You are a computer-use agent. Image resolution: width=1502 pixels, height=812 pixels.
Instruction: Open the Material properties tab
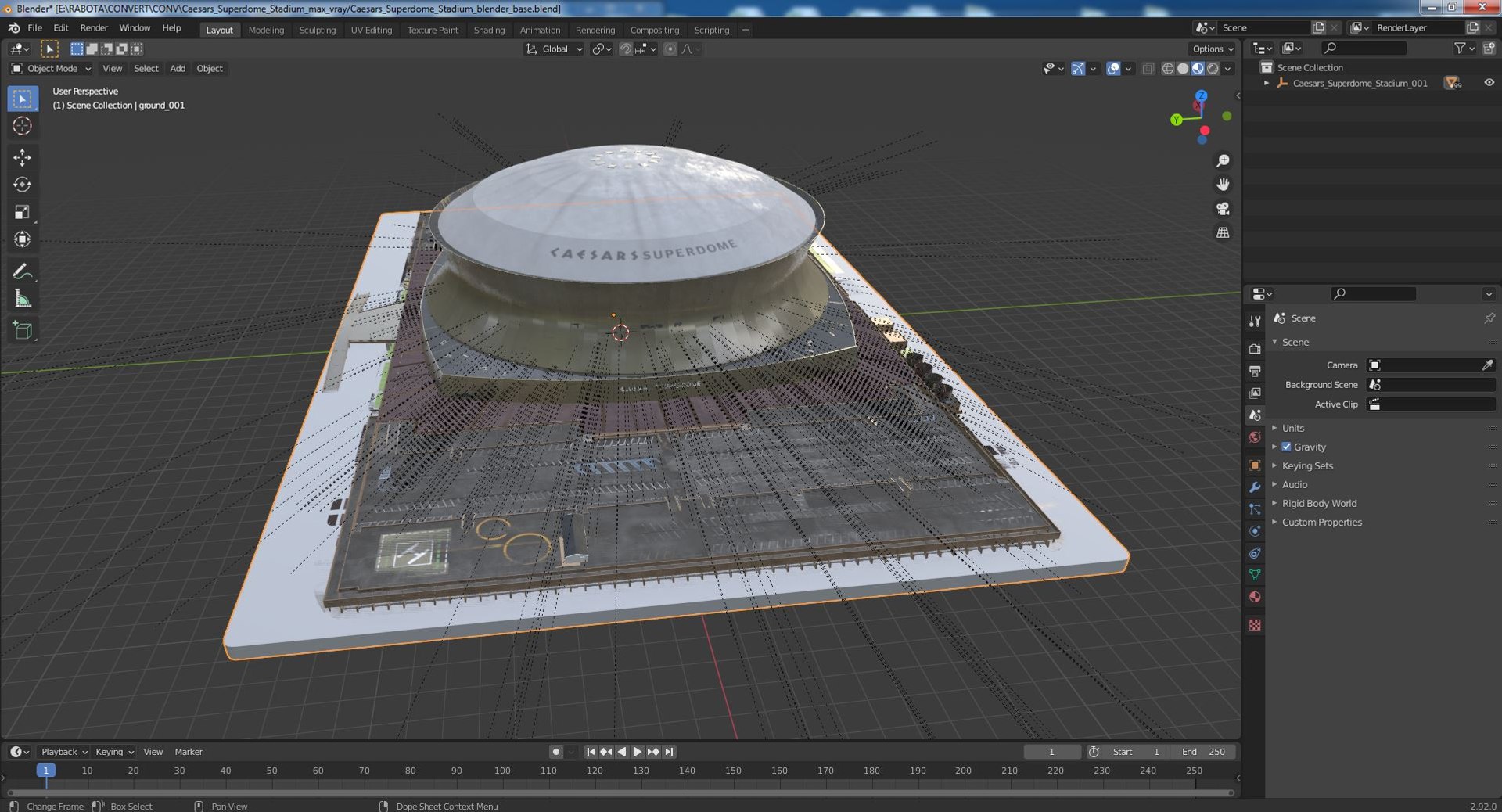1255,597
